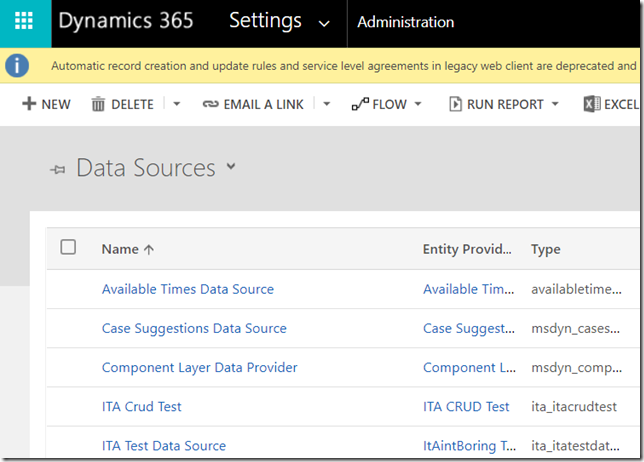Click EMAIL A LINK command label
This screenshot has width=644, height=462.
(264, 105)
